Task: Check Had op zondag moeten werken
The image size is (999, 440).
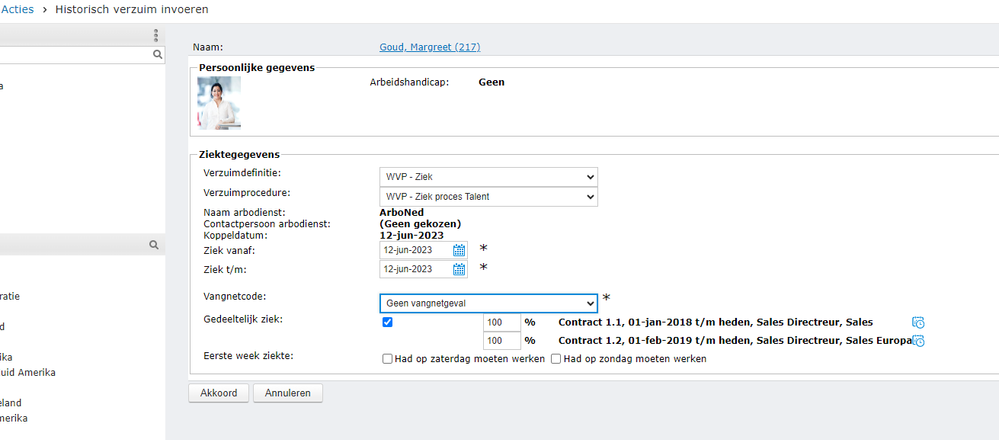Action: click(556, 358)
